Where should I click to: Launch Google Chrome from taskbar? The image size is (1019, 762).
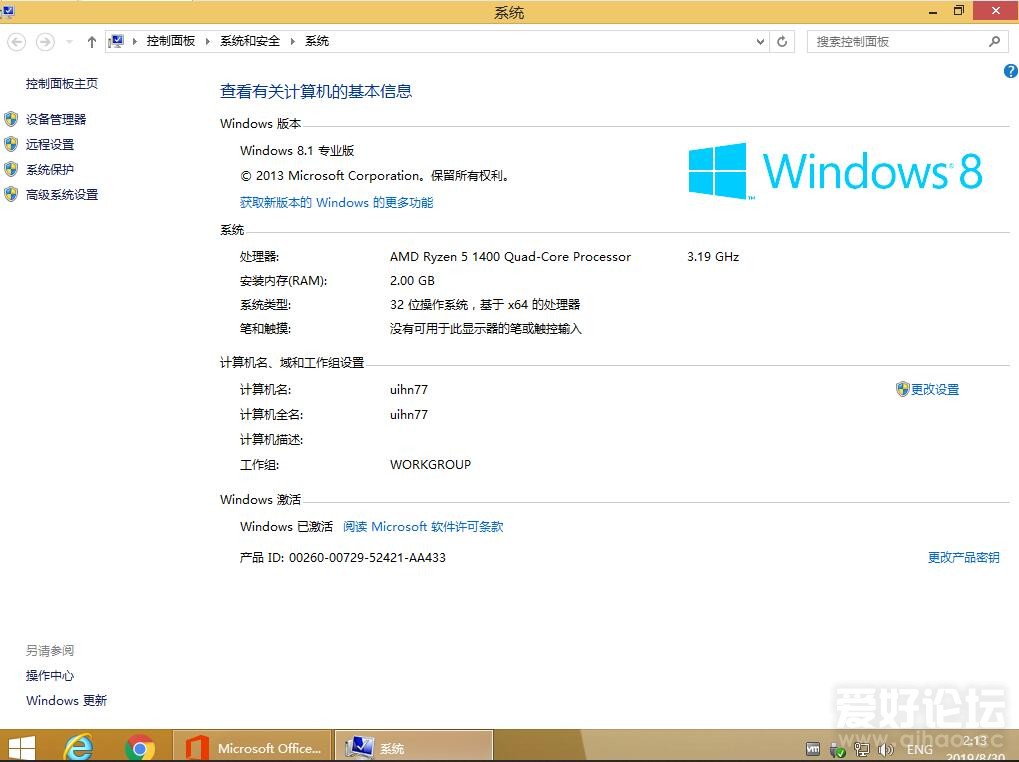coord(140,748)
